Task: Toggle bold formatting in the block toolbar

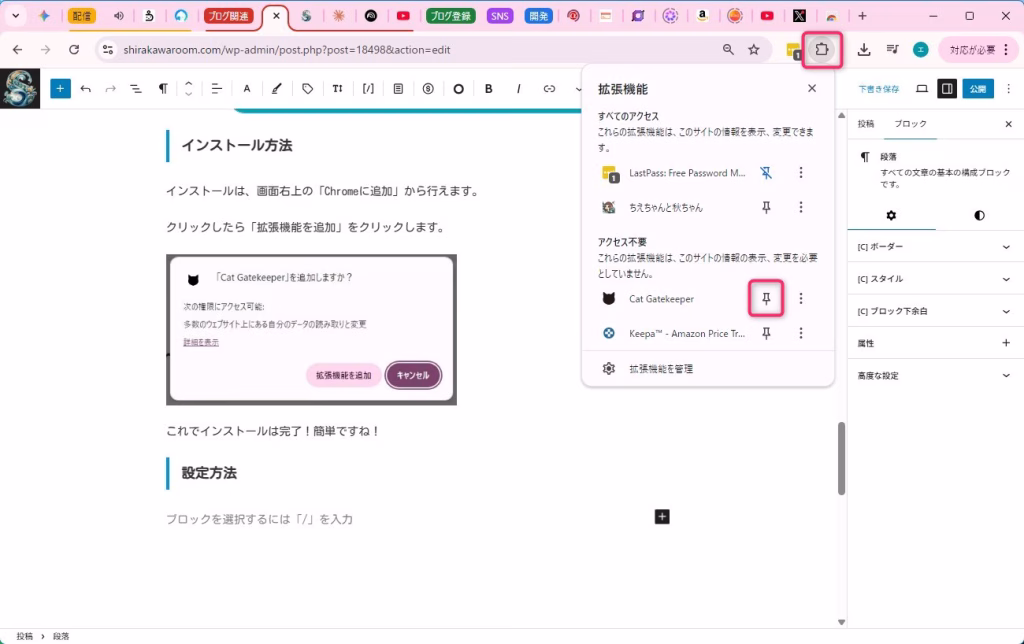Action: [489, 89]
